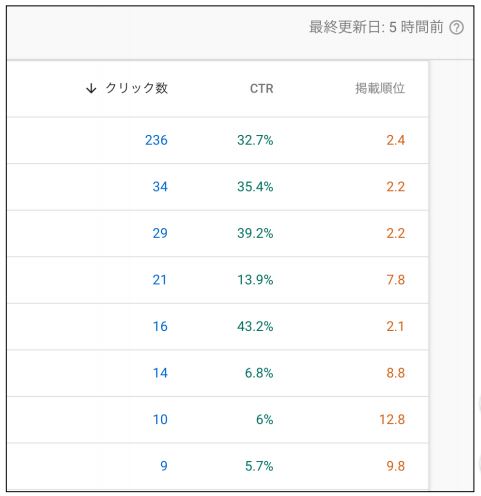The width and height of the screenshot is (481, 496).
Task: Click the 13.9% CTR value
Action: tap(255, 280)
